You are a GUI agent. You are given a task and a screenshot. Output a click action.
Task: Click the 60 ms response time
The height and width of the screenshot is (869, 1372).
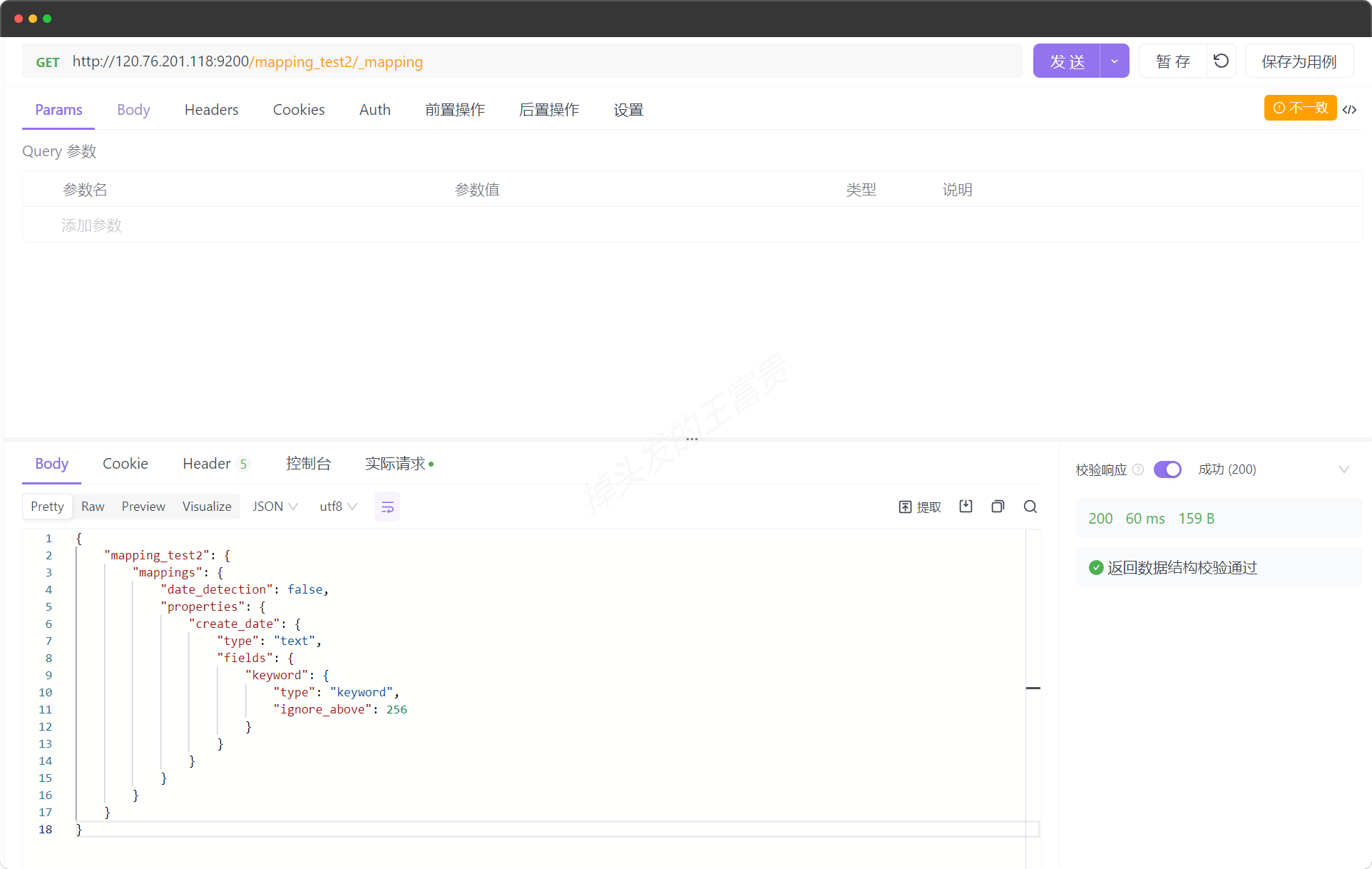1145,519
